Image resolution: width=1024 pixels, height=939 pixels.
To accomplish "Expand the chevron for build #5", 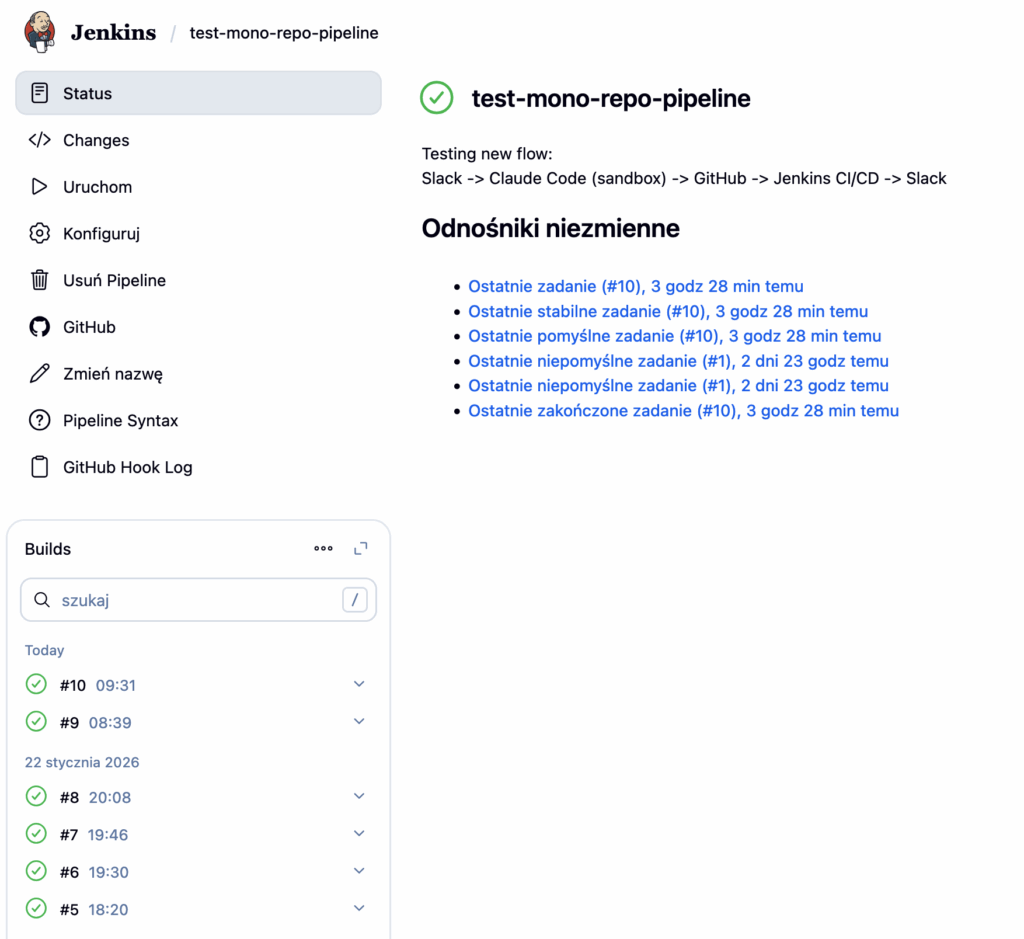I will point(359,908).
